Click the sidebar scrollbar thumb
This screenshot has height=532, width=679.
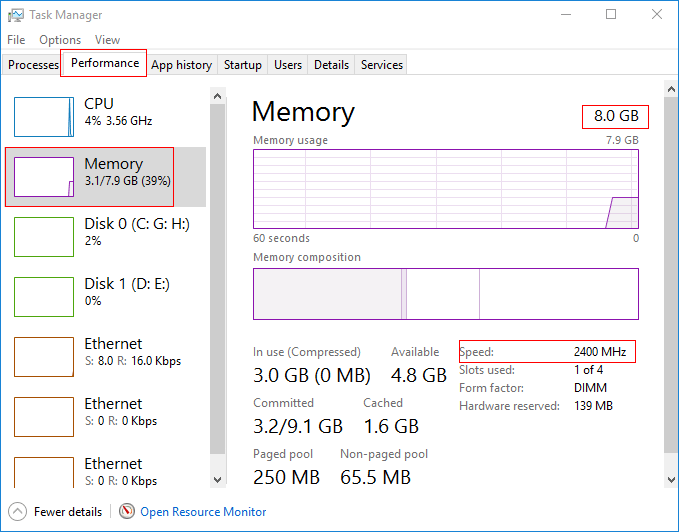point(217,279)
